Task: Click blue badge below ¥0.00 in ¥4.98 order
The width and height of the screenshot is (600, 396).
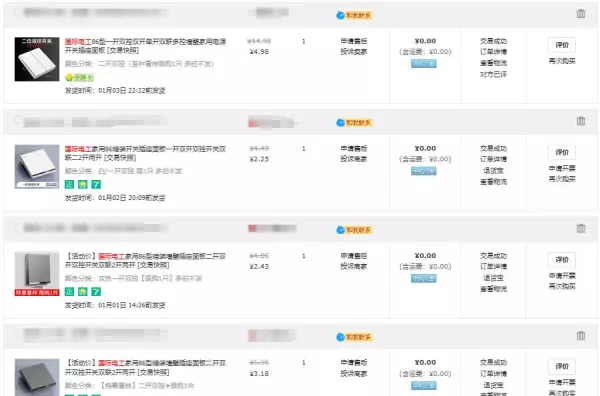Action: 424,64
